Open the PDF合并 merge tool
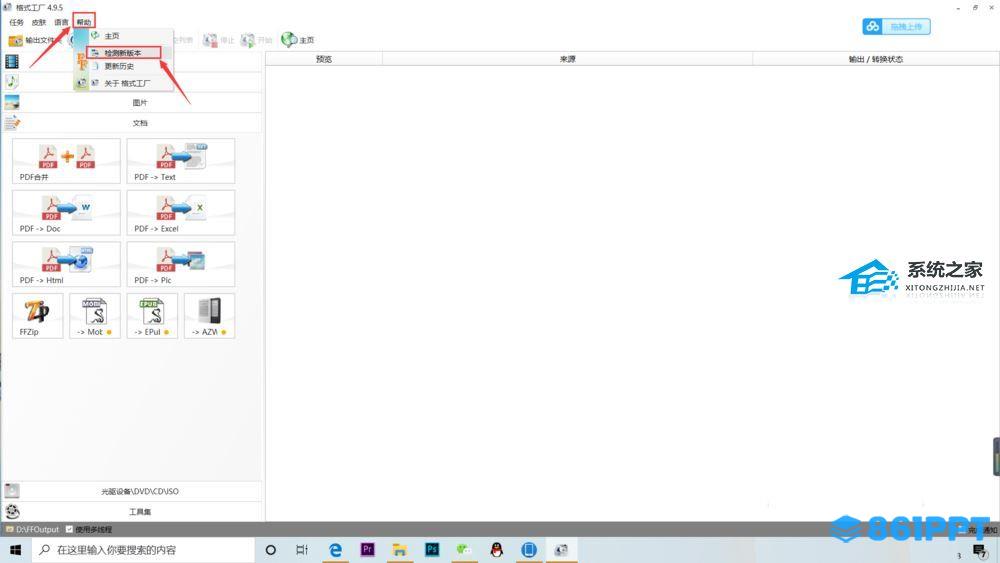Viewport: 1000px width, 563px height. (66, 161)
